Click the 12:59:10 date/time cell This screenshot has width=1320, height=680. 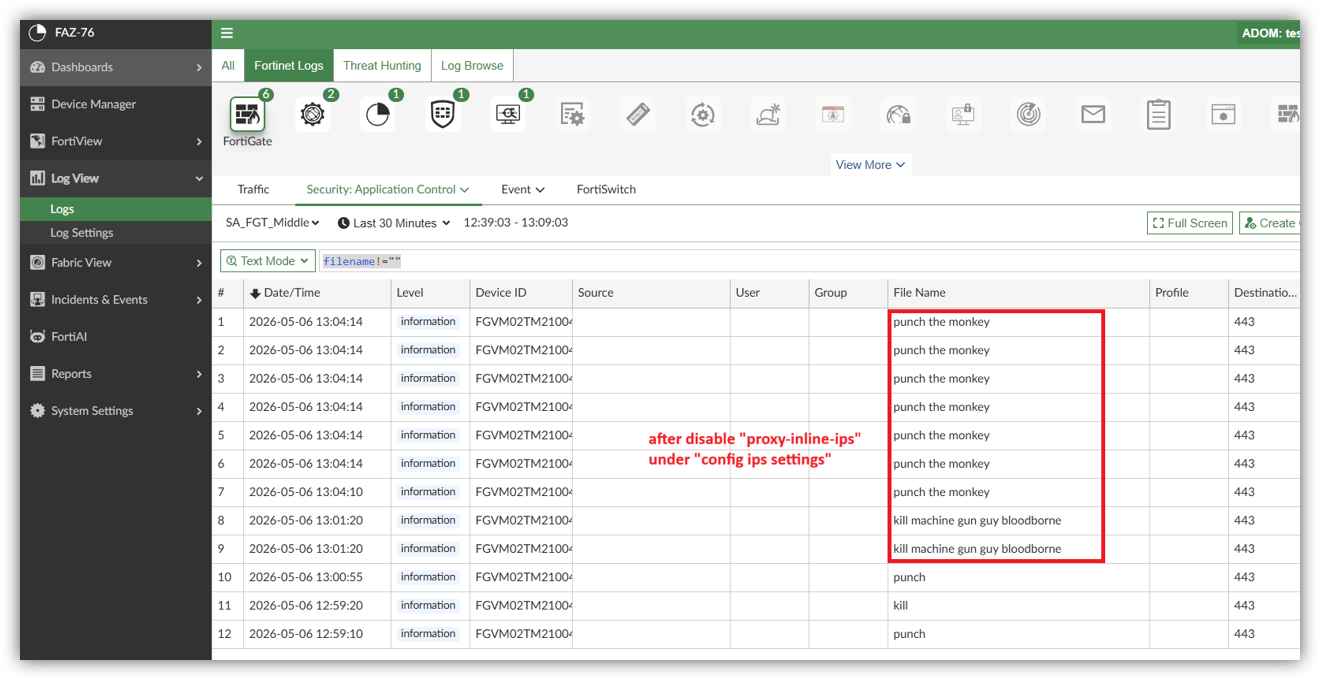coord(306,634)
